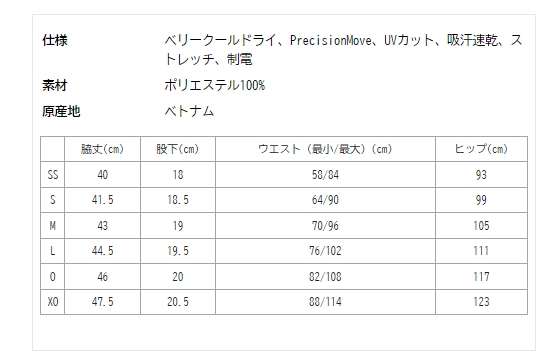Select the O size row label
The image size is (538, 364).
(x=52, y=277)
